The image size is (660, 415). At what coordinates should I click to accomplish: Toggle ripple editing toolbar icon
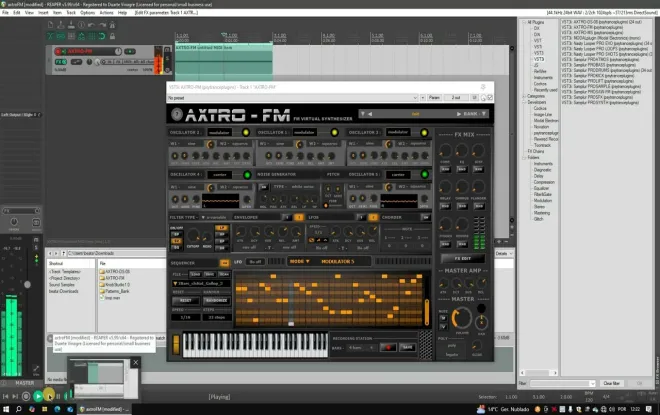[71, 36]
